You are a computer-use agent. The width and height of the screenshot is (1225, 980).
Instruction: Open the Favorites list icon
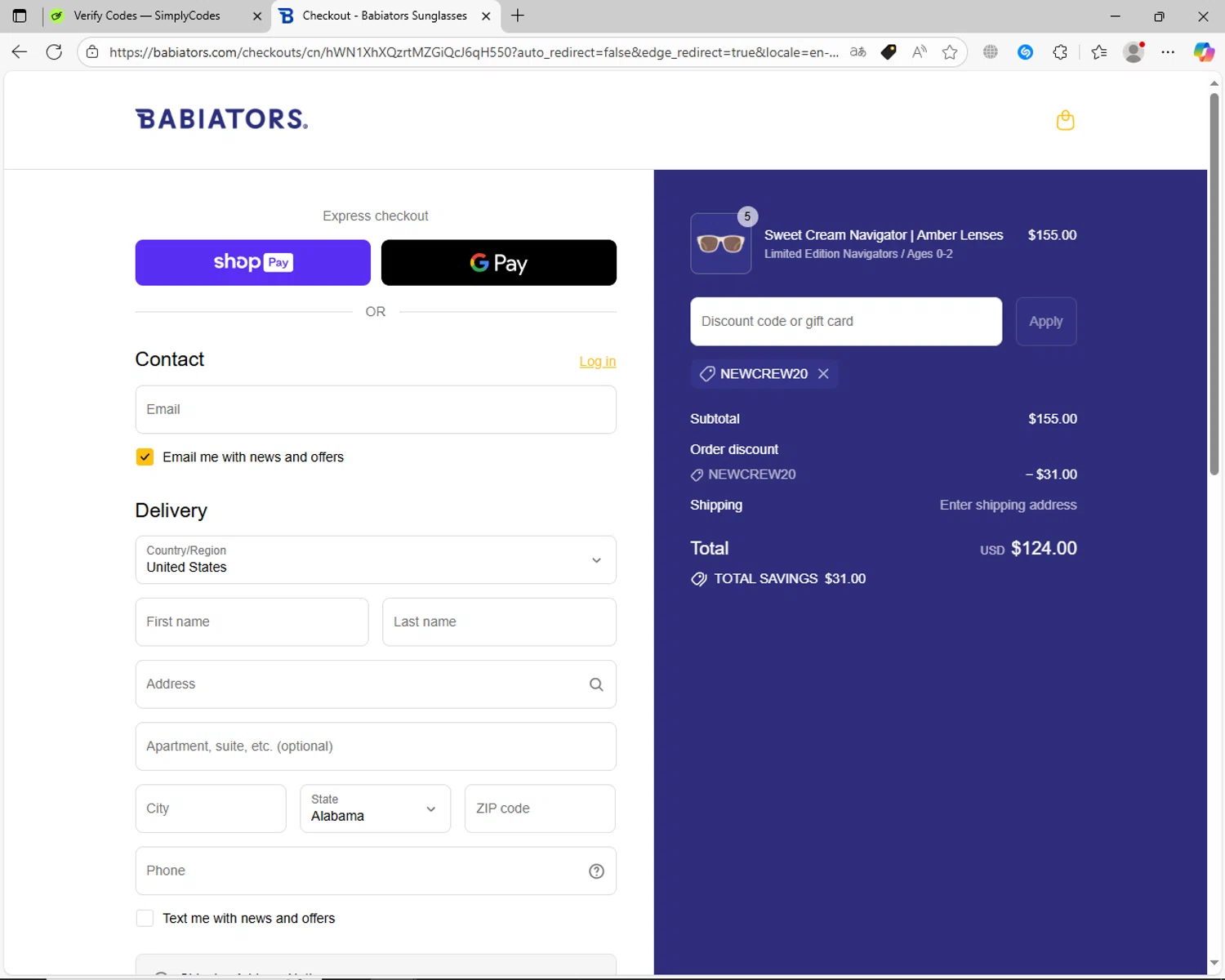point(1099,52)
